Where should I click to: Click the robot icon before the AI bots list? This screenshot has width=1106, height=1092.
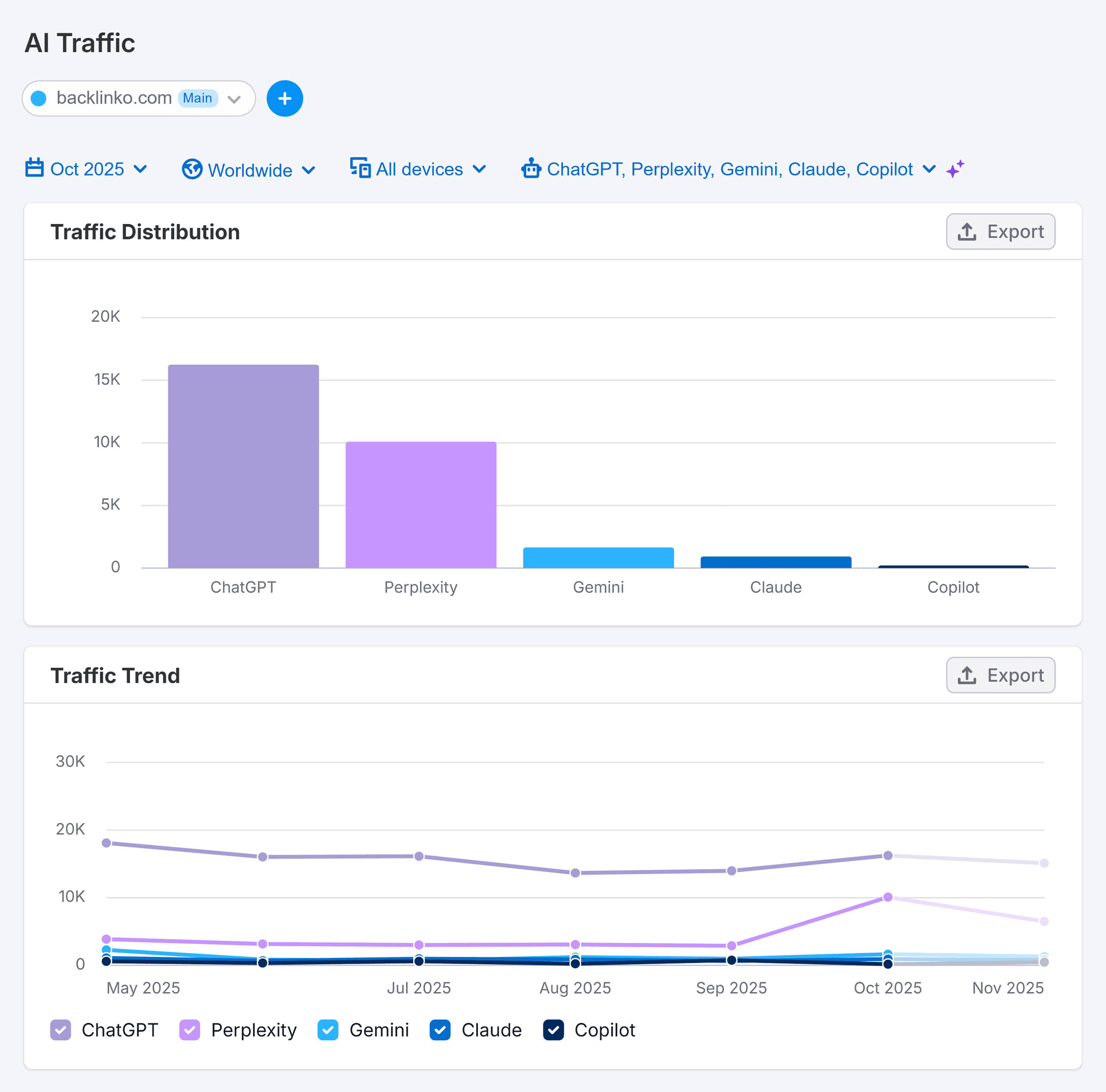tap(531, 169)
